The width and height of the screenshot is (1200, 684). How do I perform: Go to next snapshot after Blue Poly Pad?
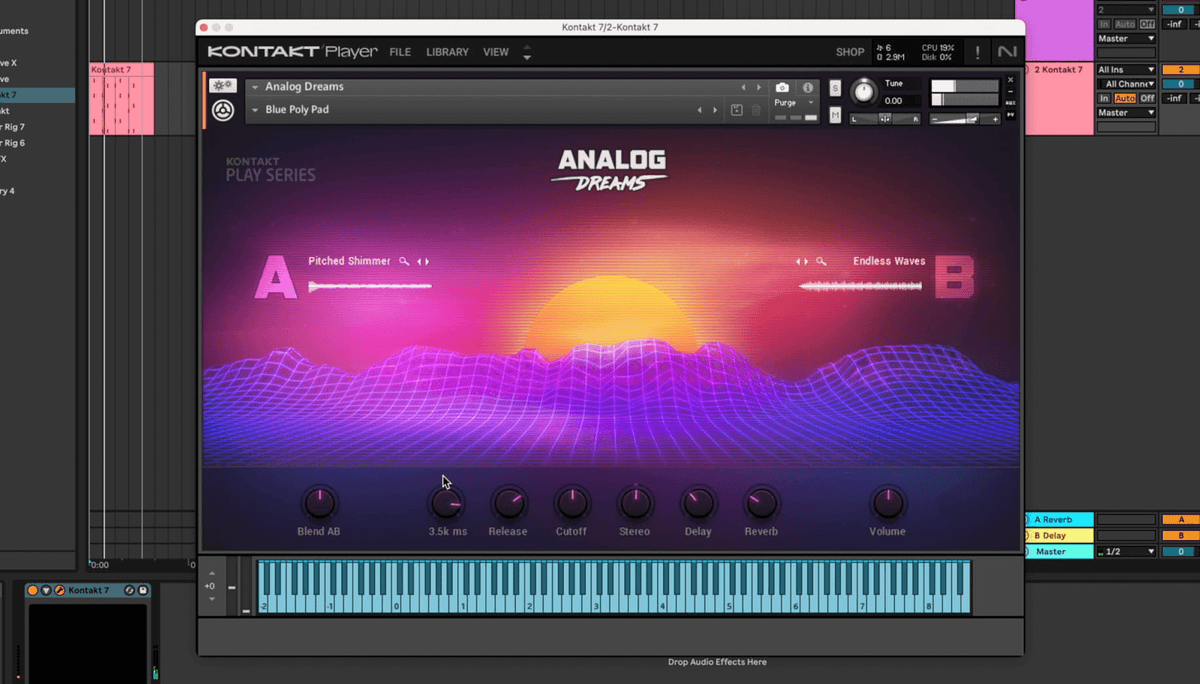coord(715,110)
